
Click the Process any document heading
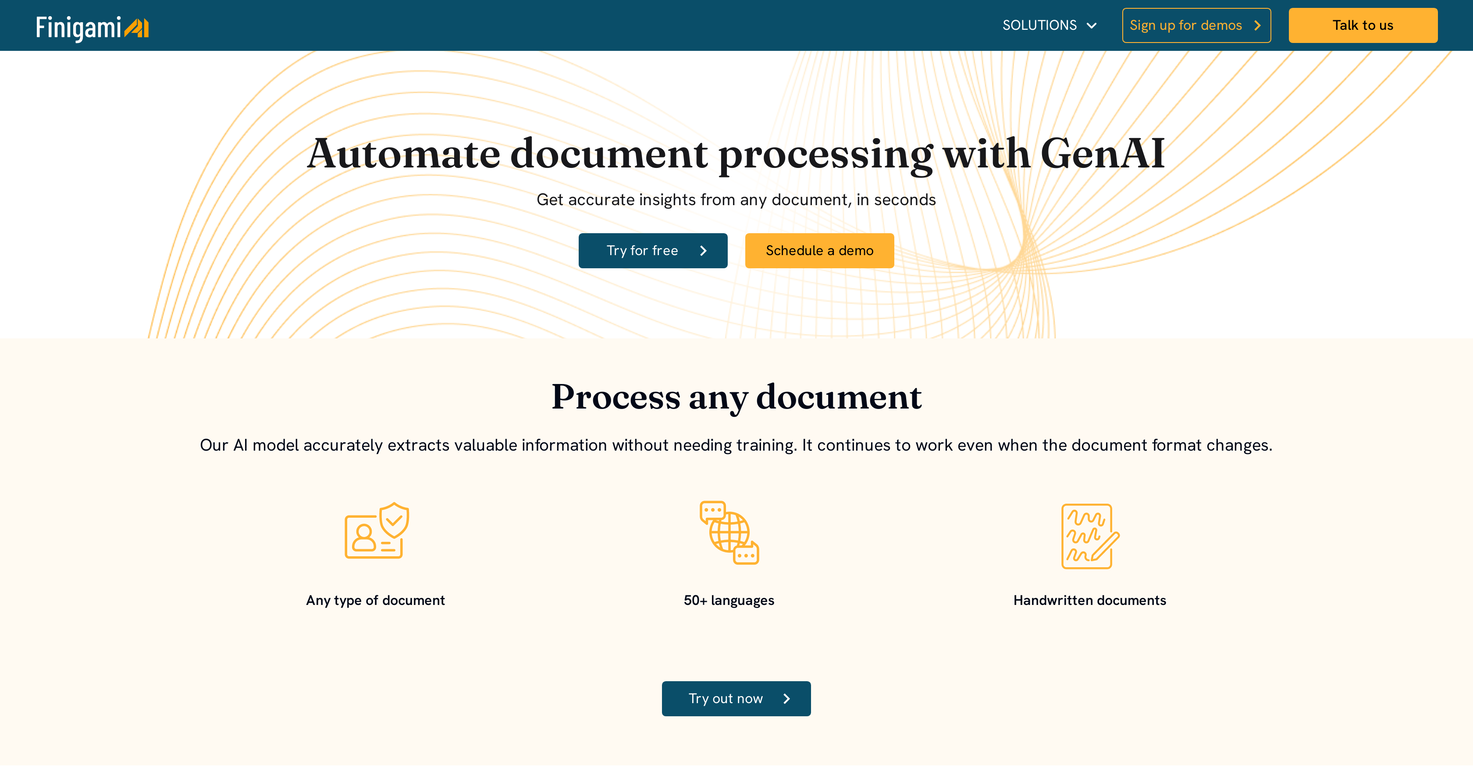pyautogui.click(x=736, y=397)
